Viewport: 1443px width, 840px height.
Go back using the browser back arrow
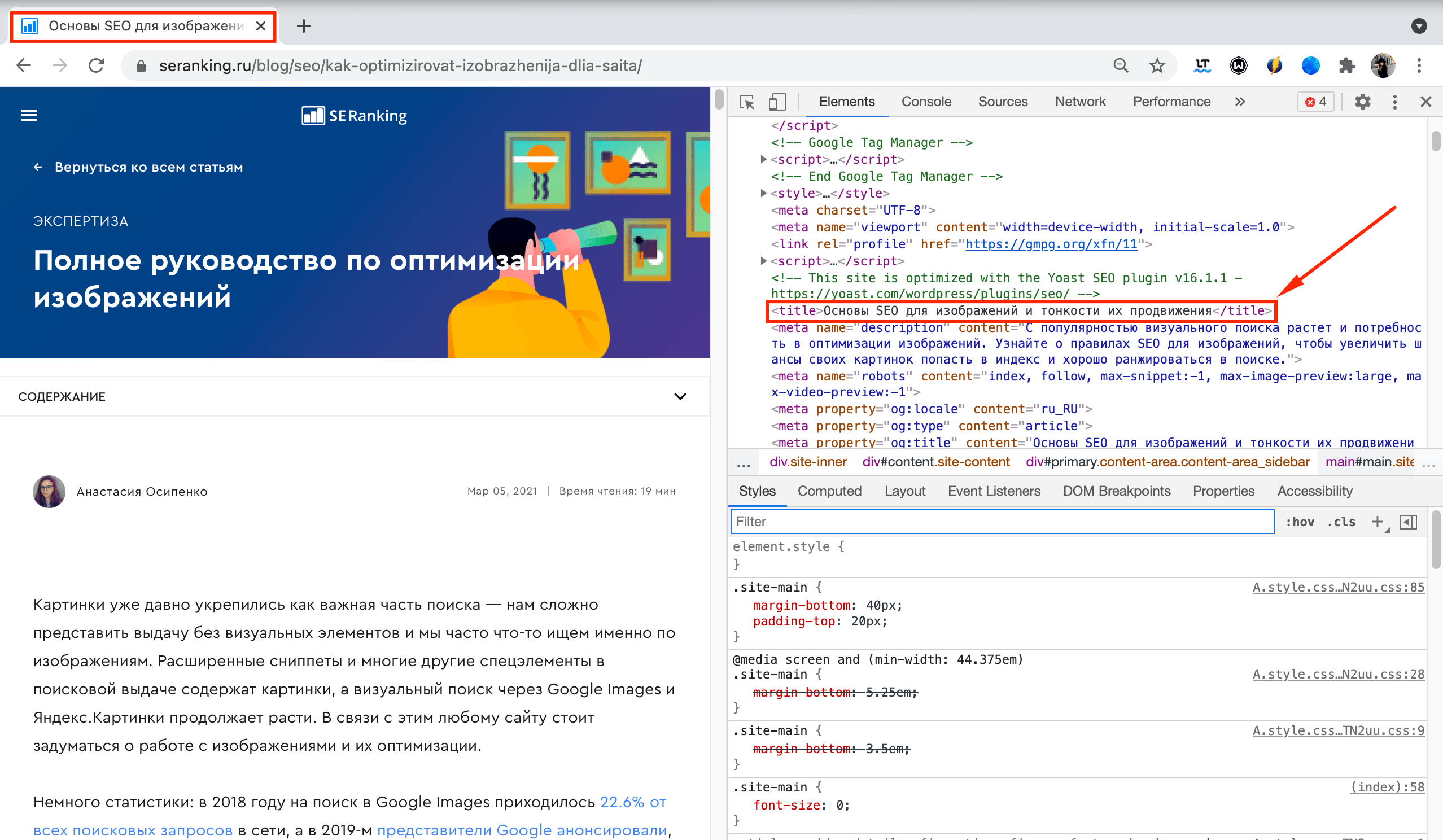[24, 65]
